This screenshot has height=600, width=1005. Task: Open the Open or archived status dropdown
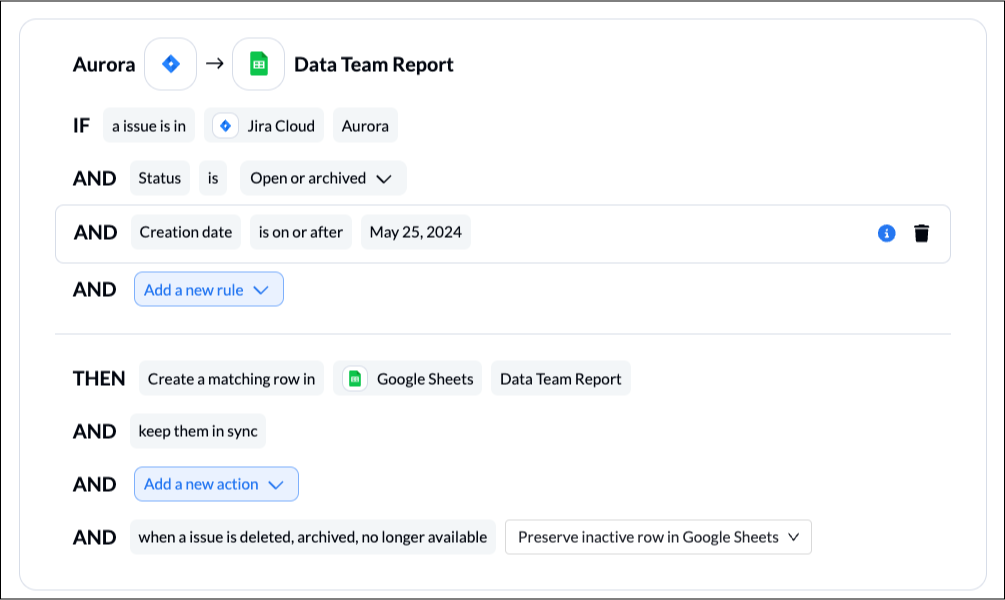tap(323, 178)
